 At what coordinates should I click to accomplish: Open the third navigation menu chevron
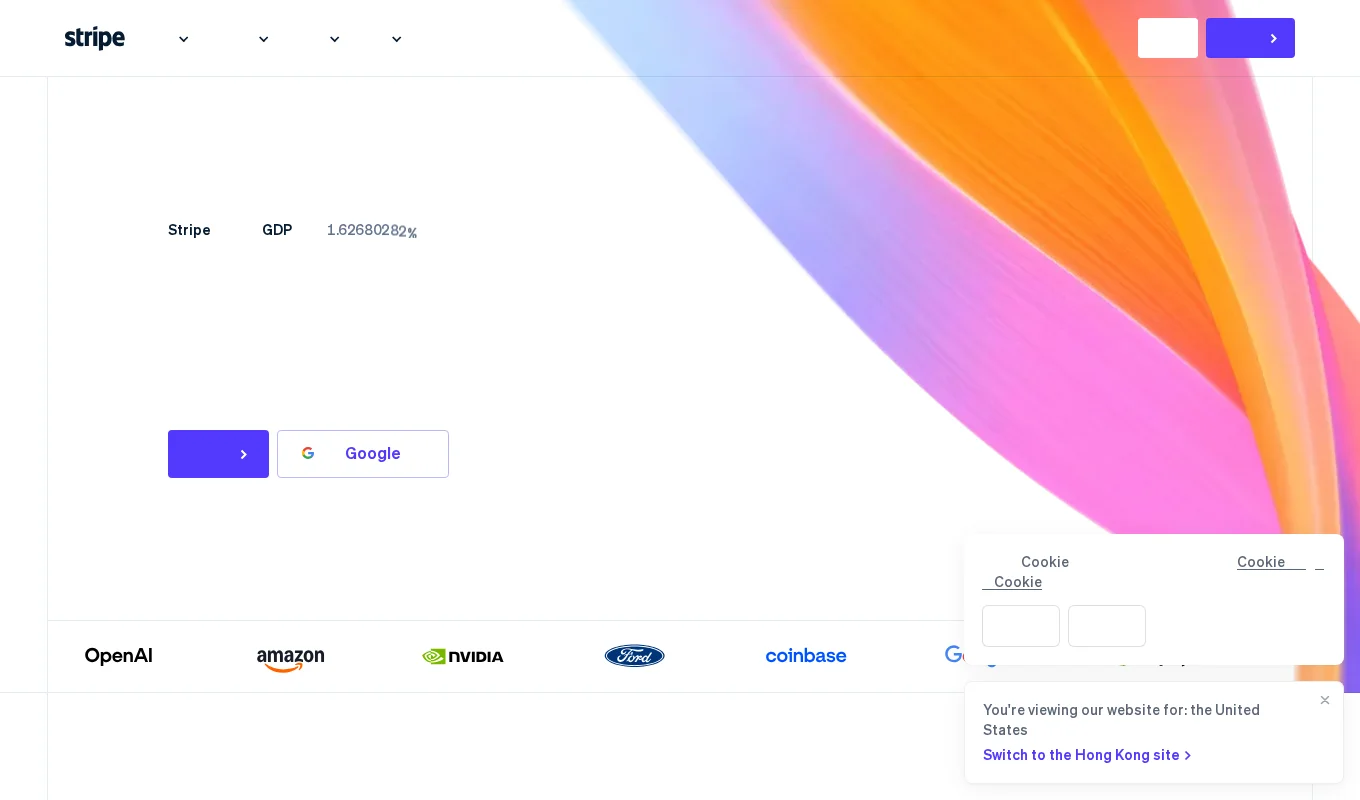(334, 39)
